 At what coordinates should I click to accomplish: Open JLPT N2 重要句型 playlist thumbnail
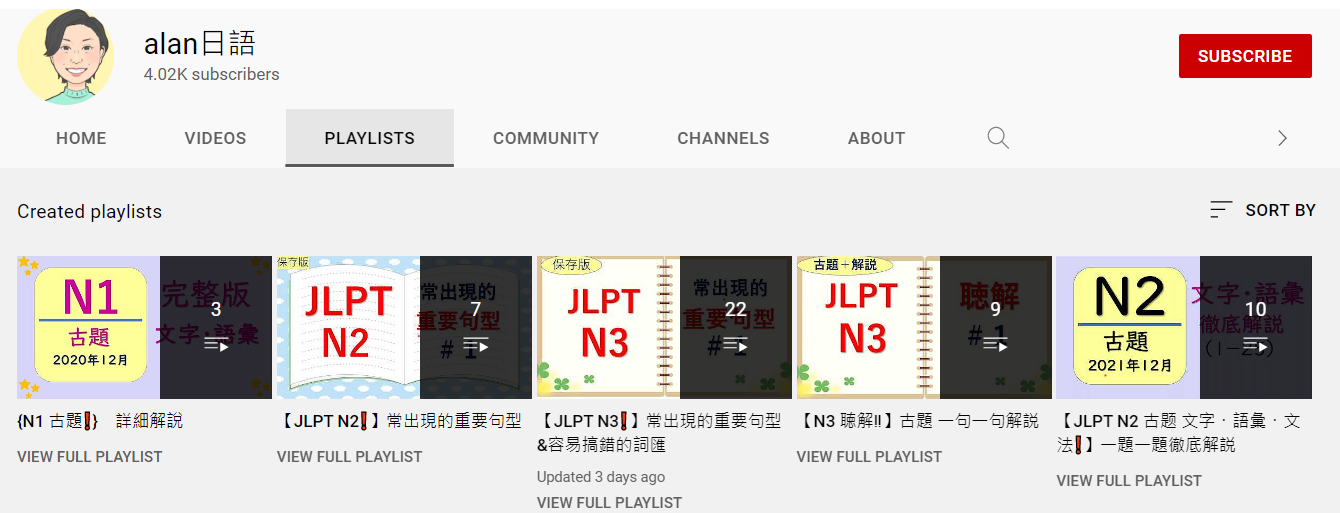pos(404,327)
